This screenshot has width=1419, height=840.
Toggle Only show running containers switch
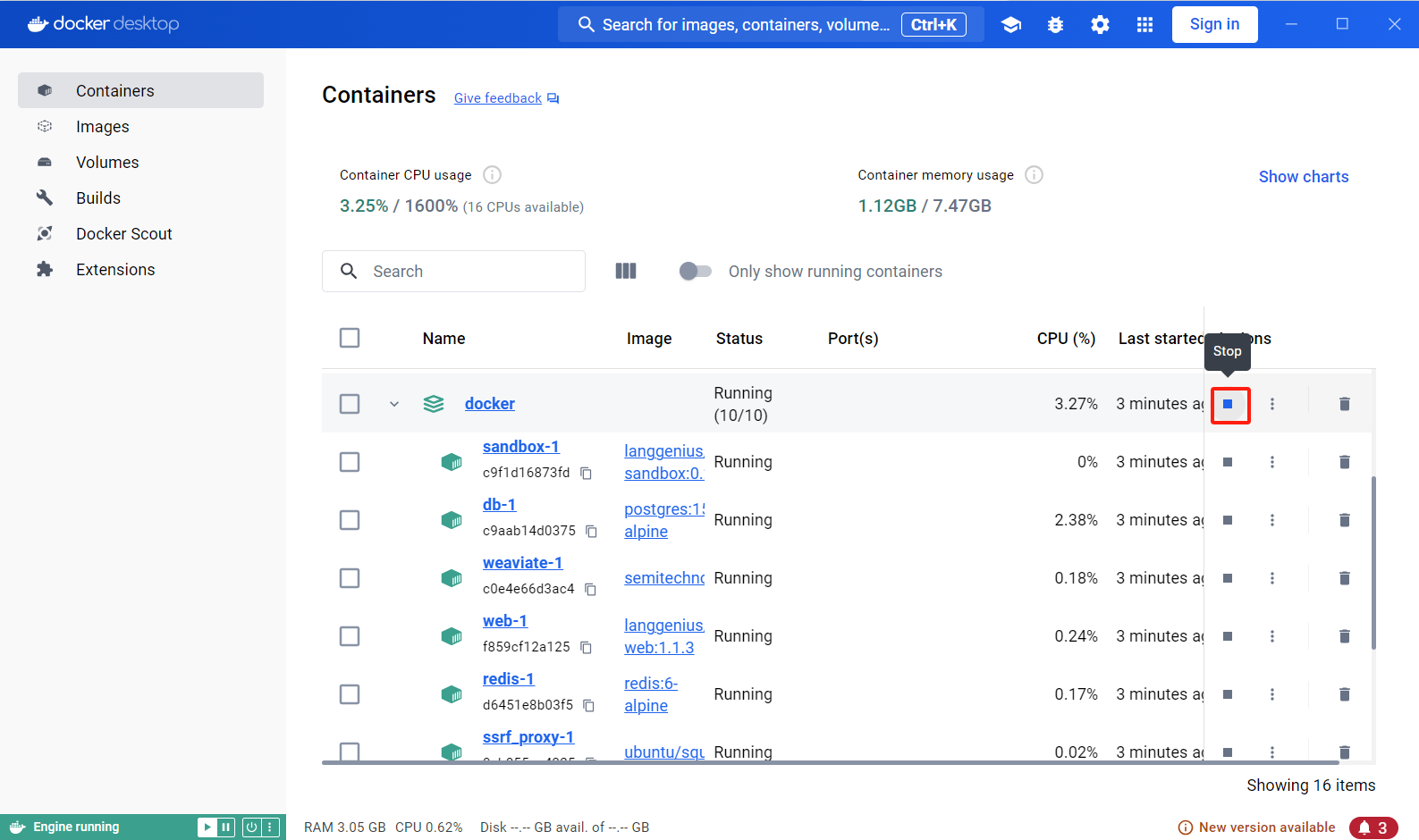[696, 271]
